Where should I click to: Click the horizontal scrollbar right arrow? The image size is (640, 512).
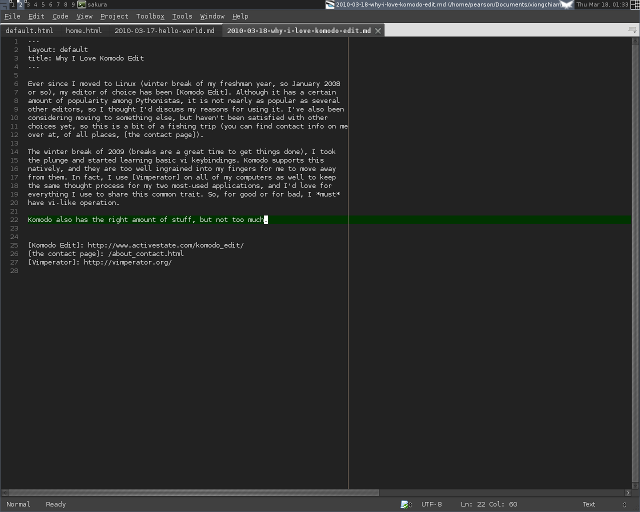point(628,493)
